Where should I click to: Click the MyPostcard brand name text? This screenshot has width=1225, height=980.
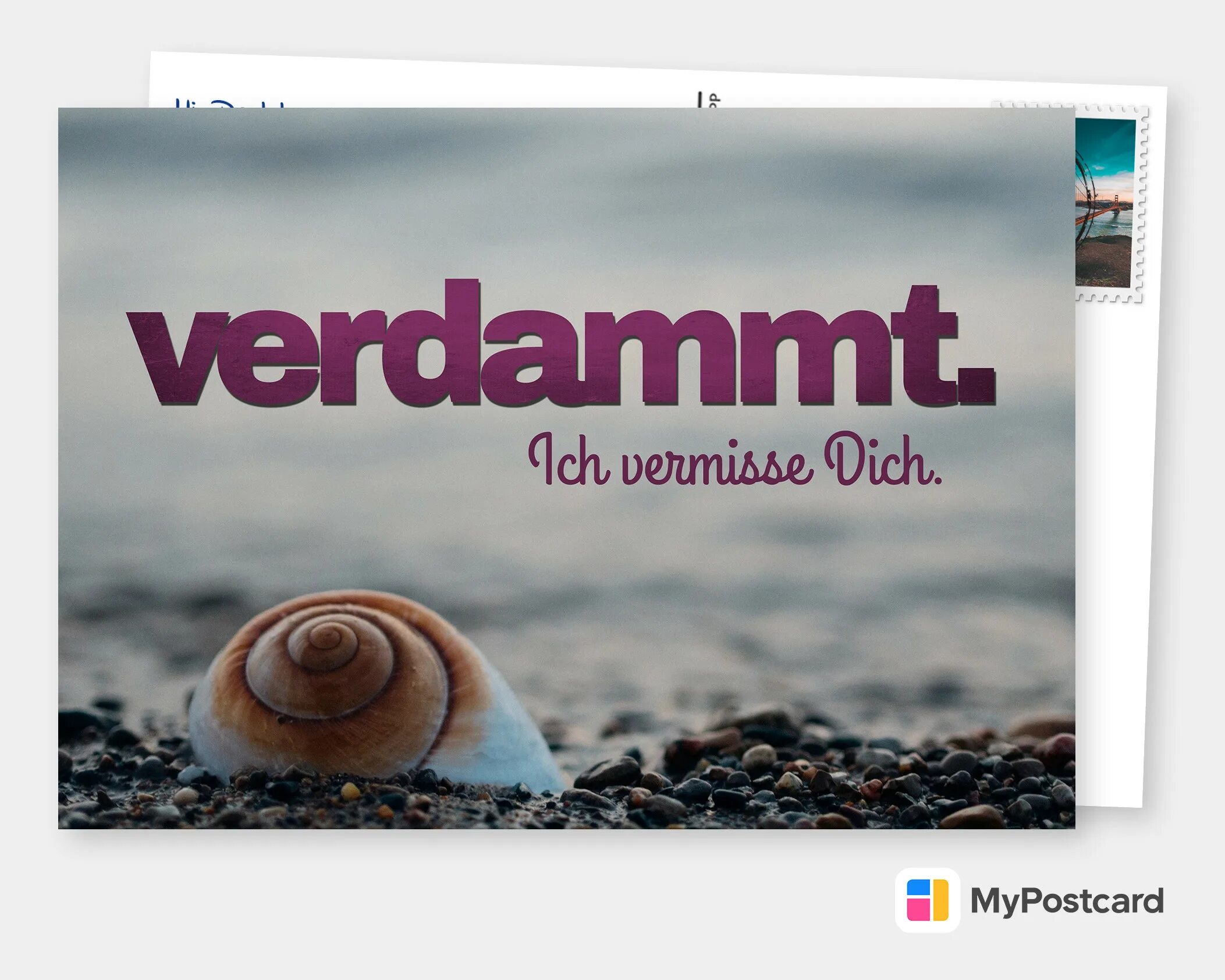point(1067,901)
